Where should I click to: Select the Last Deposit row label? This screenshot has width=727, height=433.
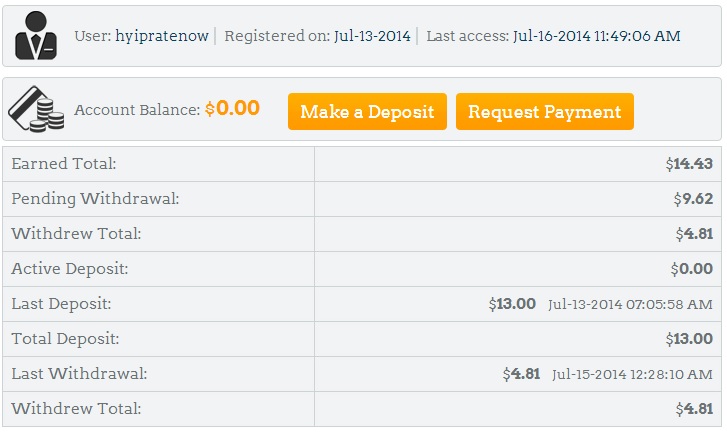[61, 304]
